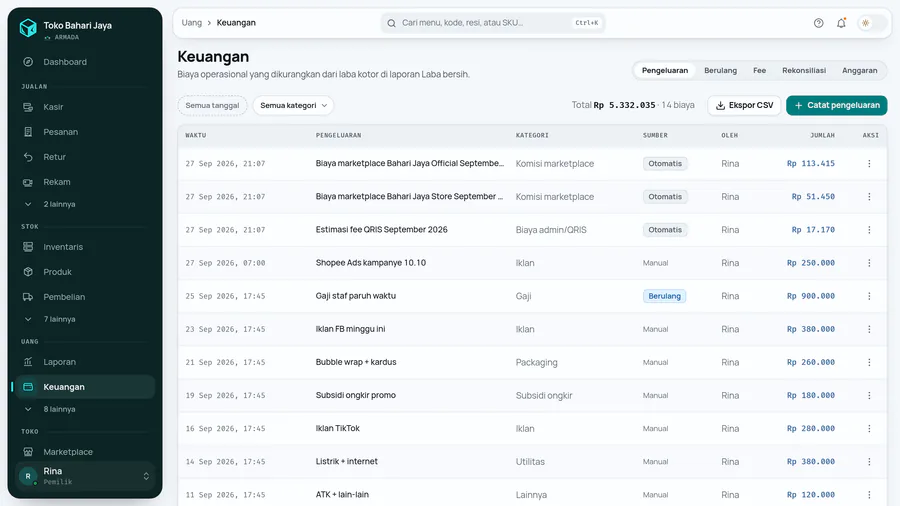Click the Toko Bahari Jaya cube logo
Viewport: 900px width, 506px height.
pyautogui.click(x=28, y=28)
